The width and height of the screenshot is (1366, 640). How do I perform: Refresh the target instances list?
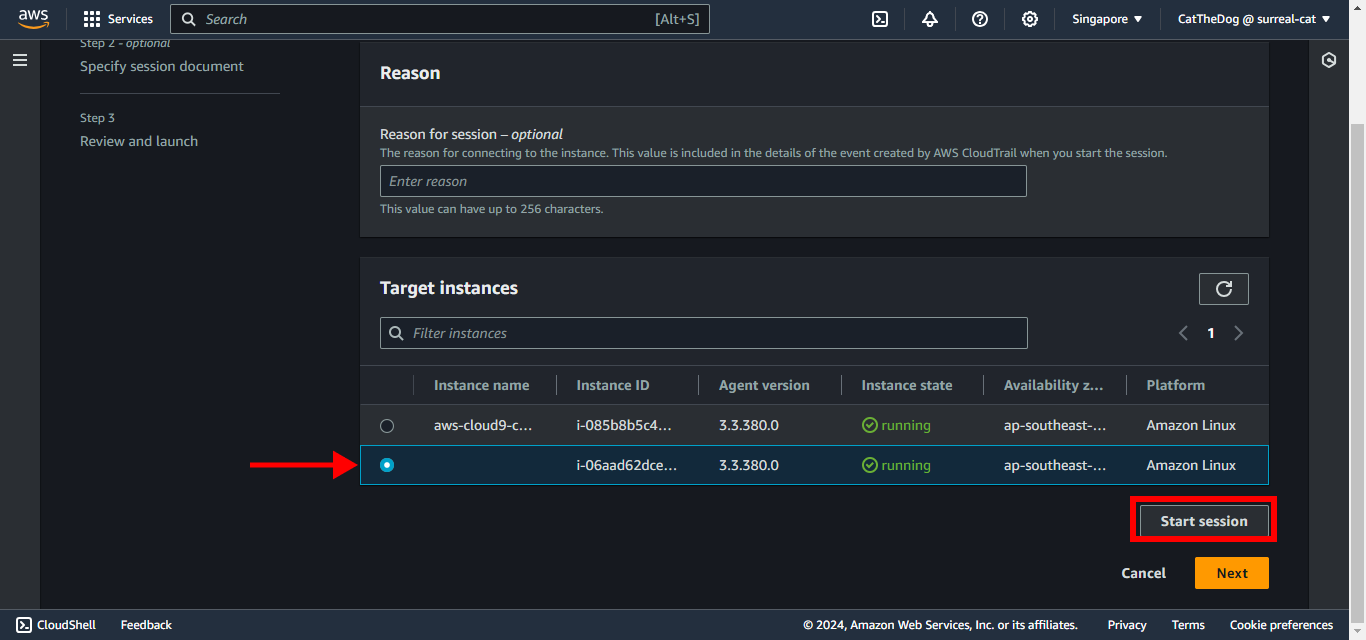point(1223,289)
